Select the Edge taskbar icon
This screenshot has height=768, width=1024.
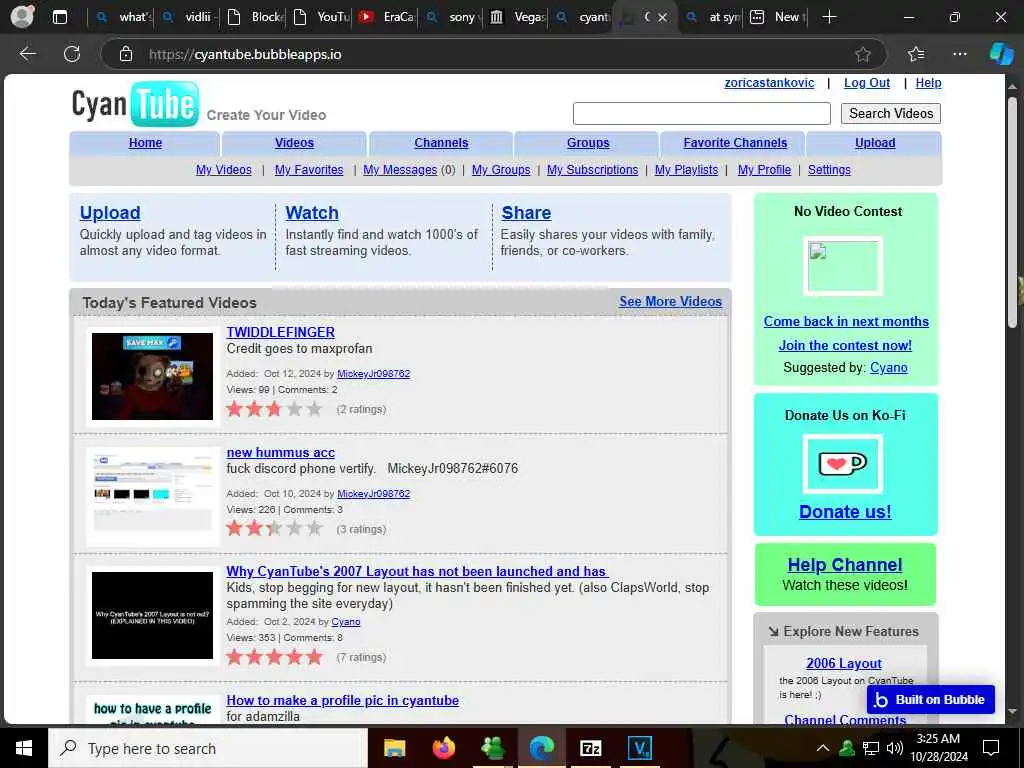click(541, 748)
